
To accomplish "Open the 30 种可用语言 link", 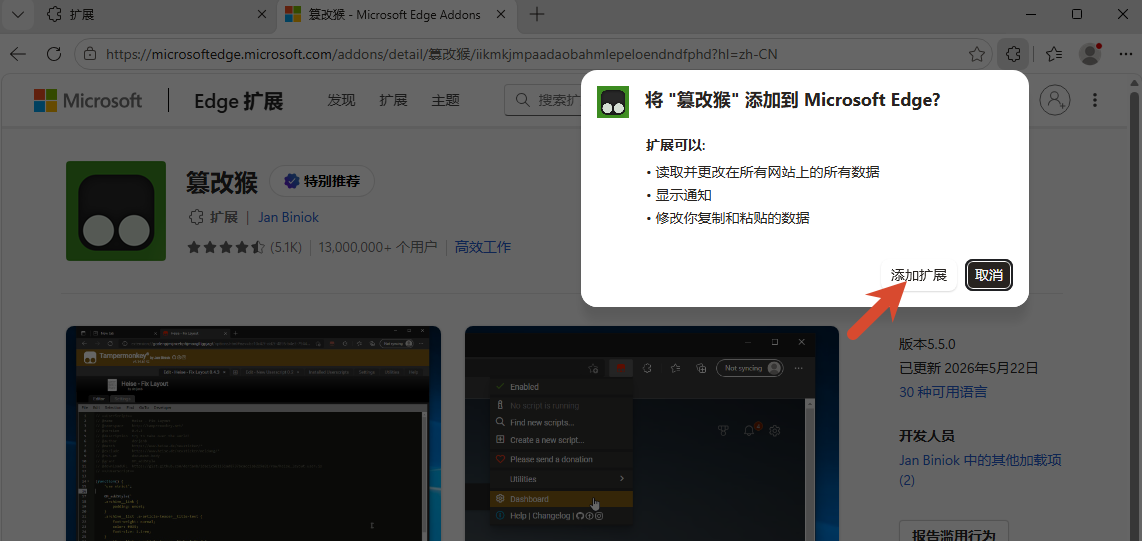I will pyautogui.click(x=942, y=392).
